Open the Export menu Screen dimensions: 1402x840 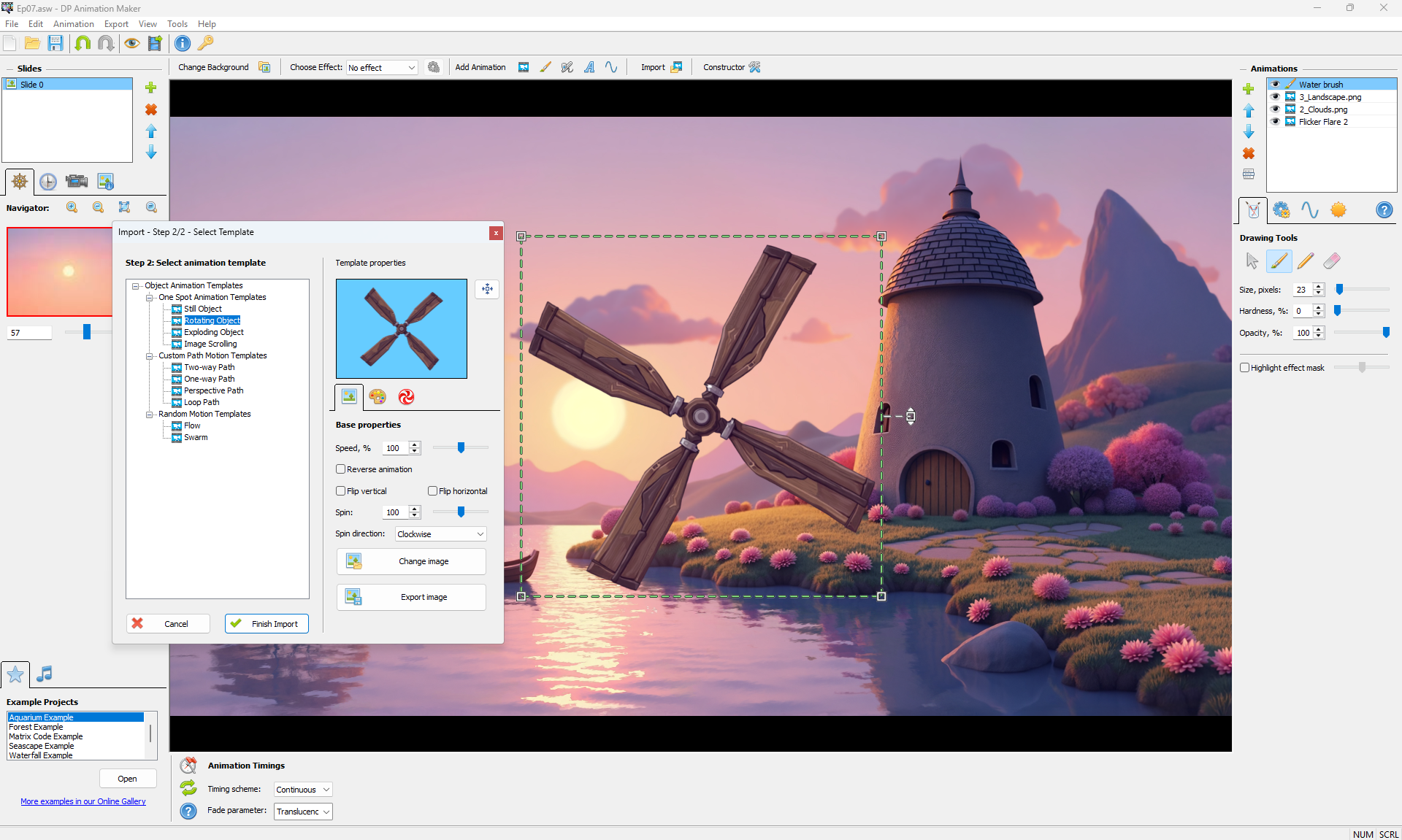(116, 24)
